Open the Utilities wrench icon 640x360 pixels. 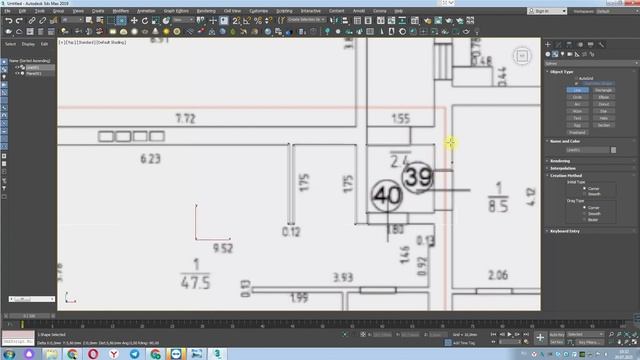[x=601, y=44]
